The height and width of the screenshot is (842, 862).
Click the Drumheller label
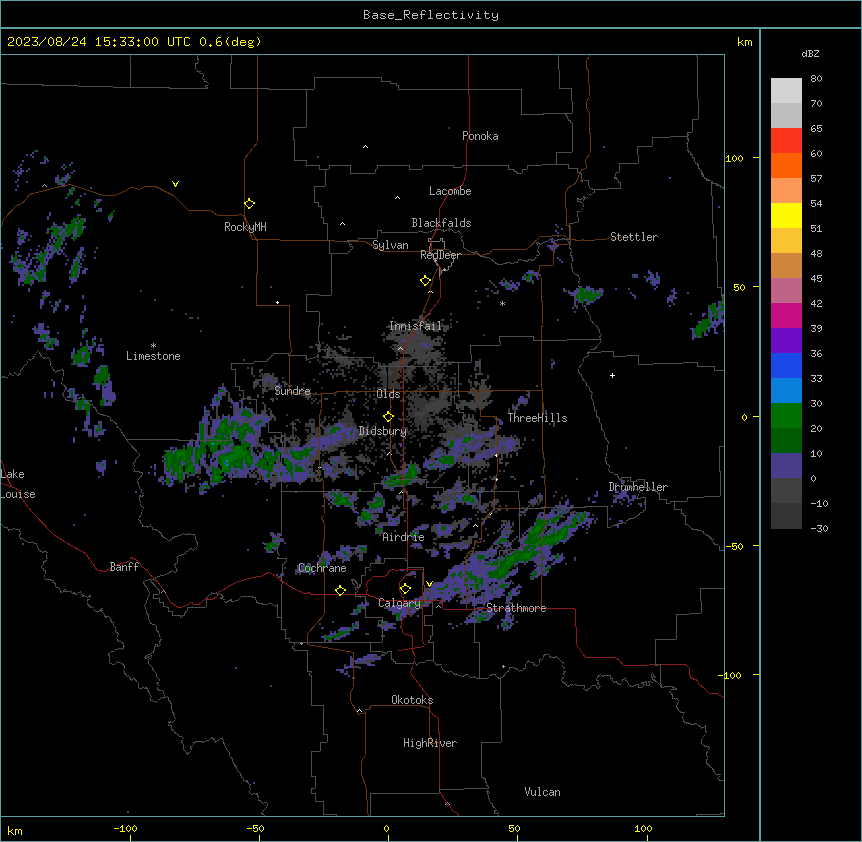(x=638, y=487)
